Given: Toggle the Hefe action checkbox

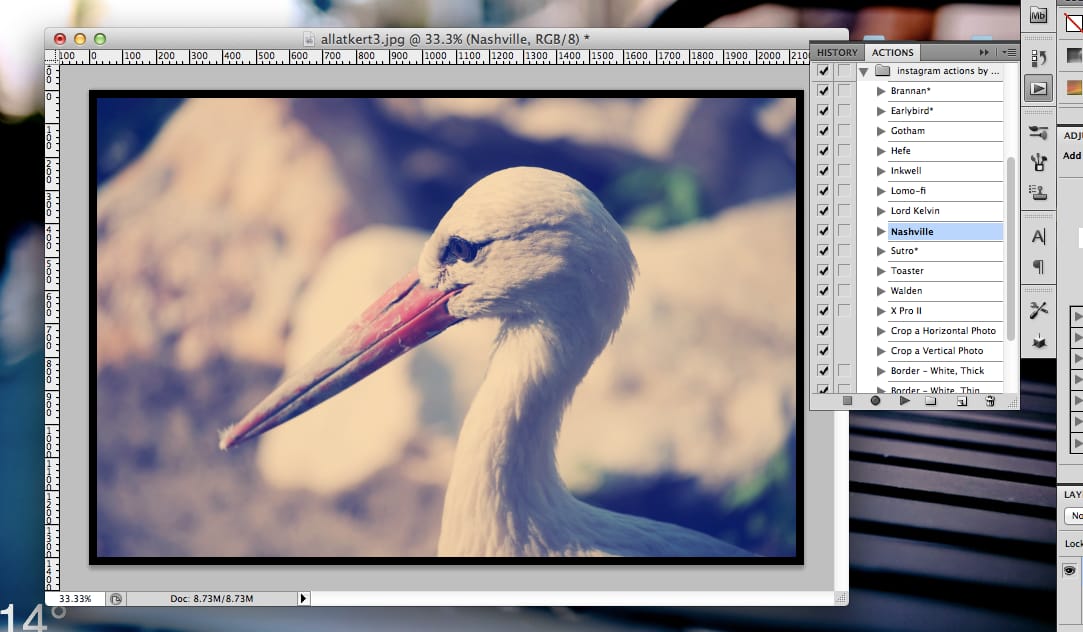Looking at the screenshot, I should [x=823, y=151].
